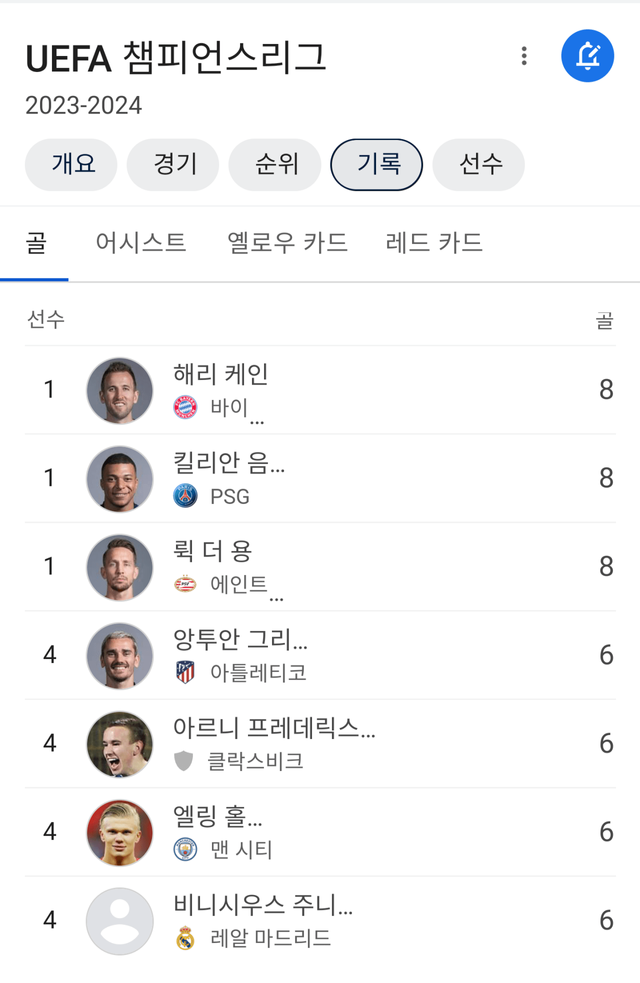Click 비니시우스 placeholder avatar

120,920
